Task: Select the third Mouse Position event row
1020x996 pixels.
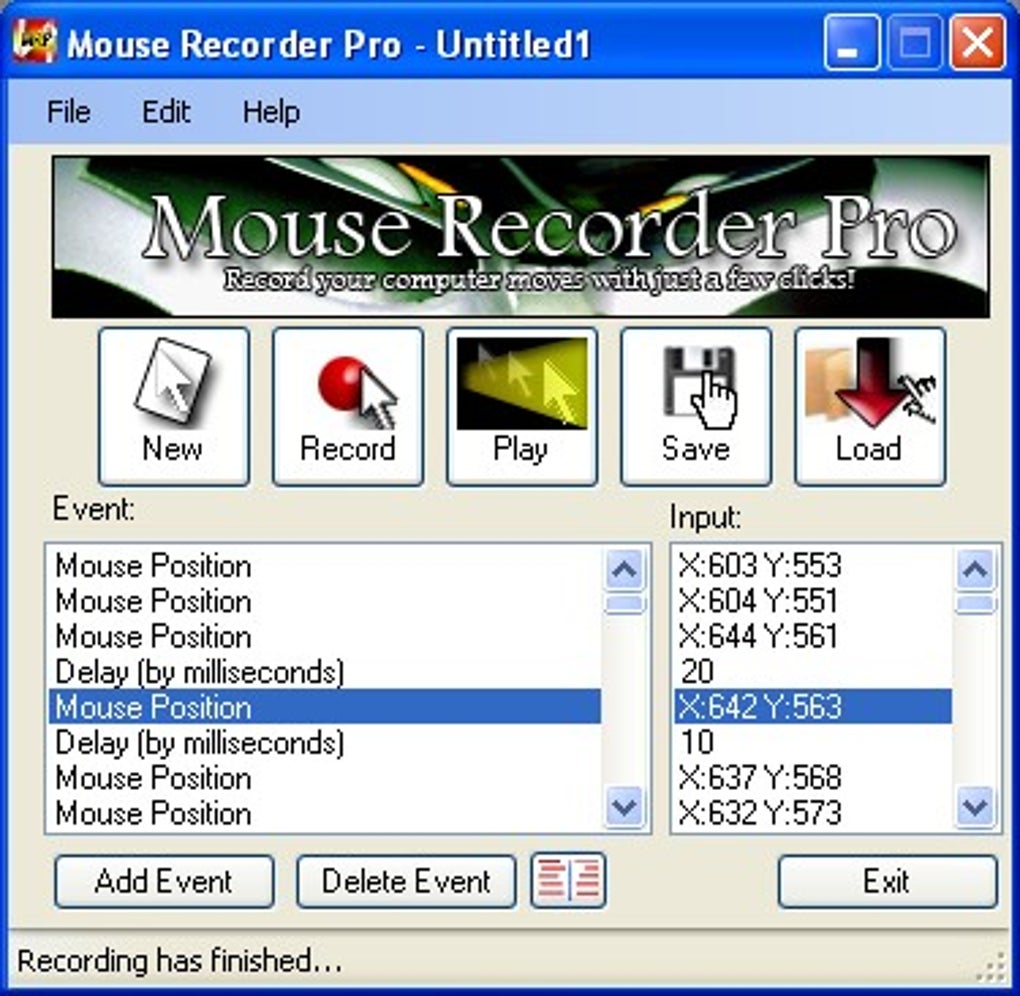Action: tap(325, 636)
